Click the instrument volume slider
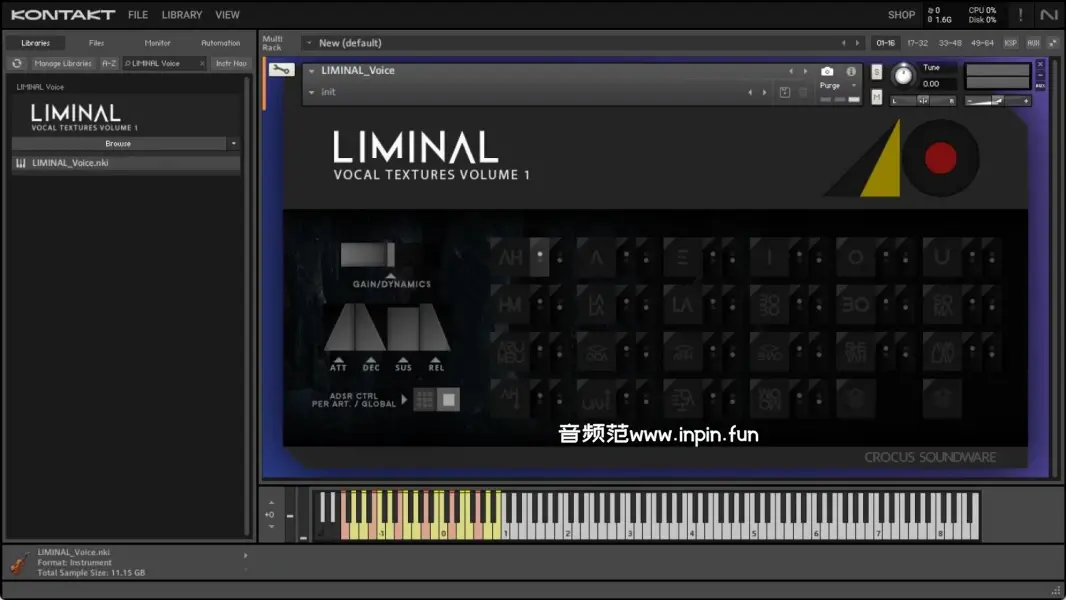 coord(997,101)
